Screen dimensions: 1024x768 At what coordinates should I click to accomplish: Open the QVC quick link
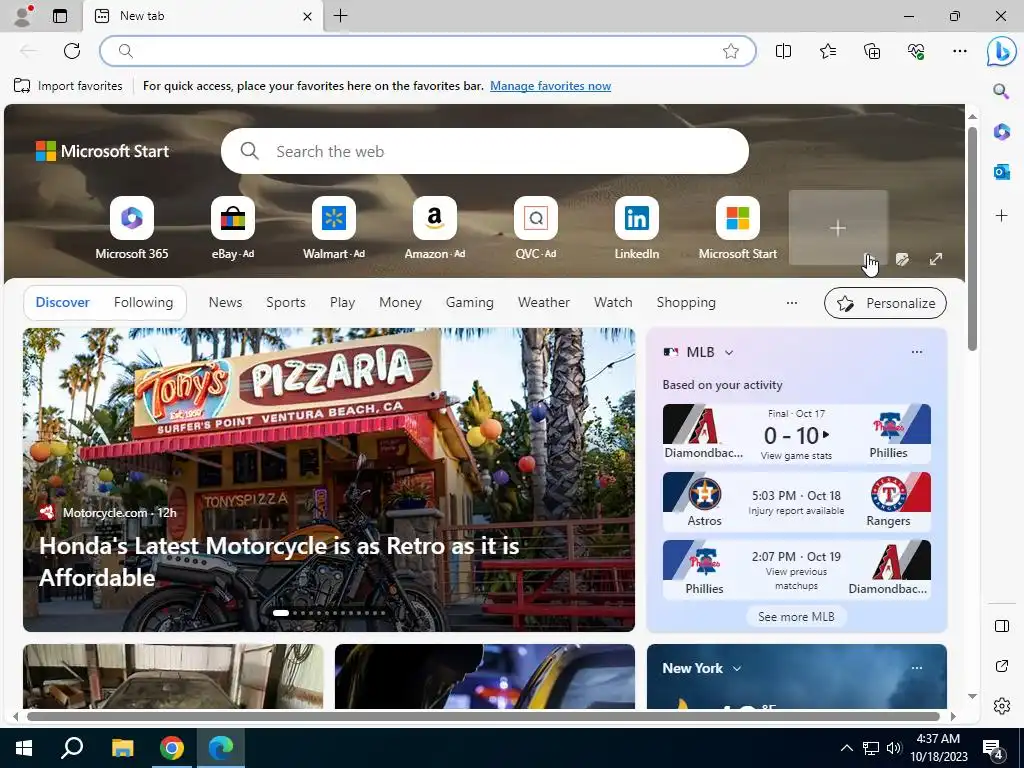(x=536, y=229)
